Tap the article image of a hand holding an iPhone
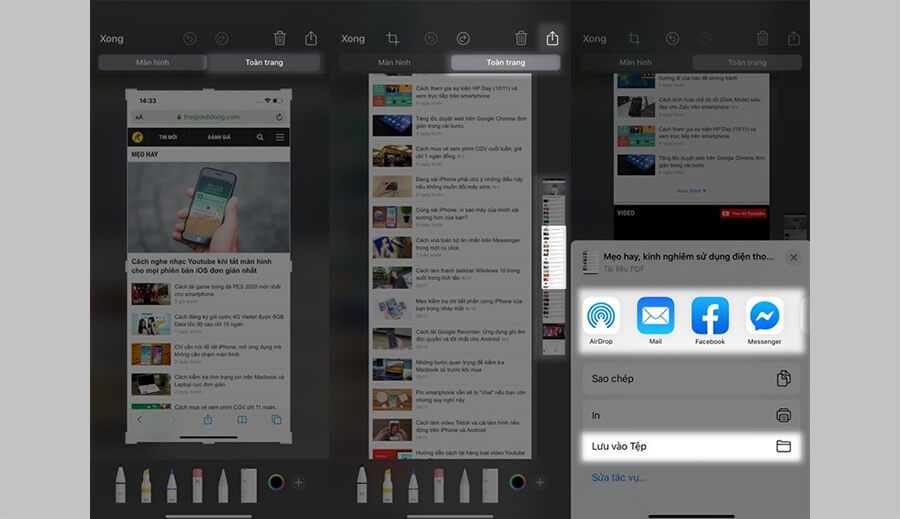The width and height of the screenshot is (900, 519). [208, 207]
